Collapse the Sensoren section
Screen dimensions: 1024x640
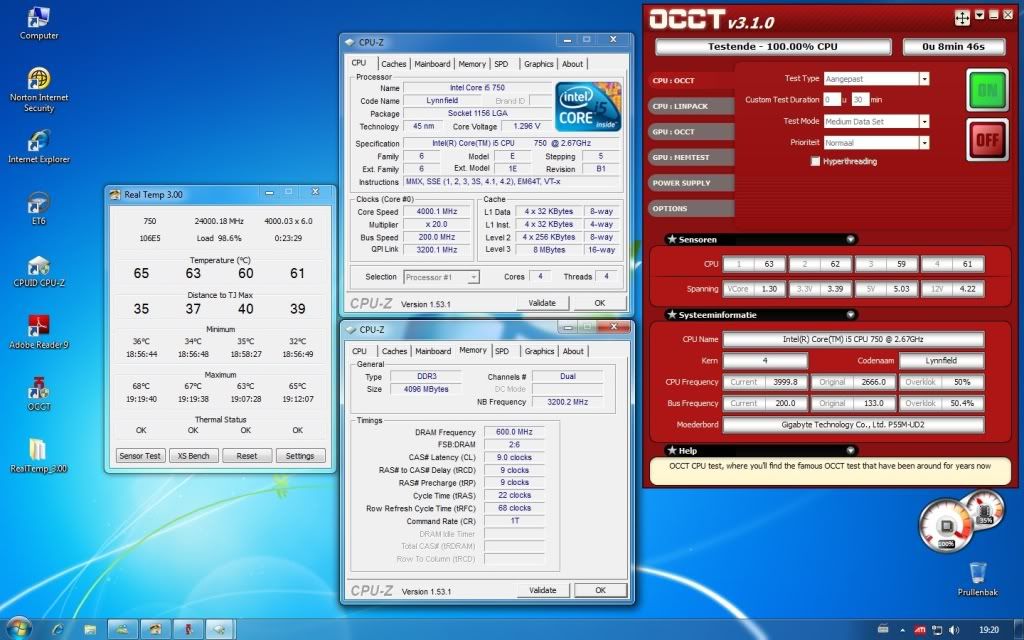[850, 239]
